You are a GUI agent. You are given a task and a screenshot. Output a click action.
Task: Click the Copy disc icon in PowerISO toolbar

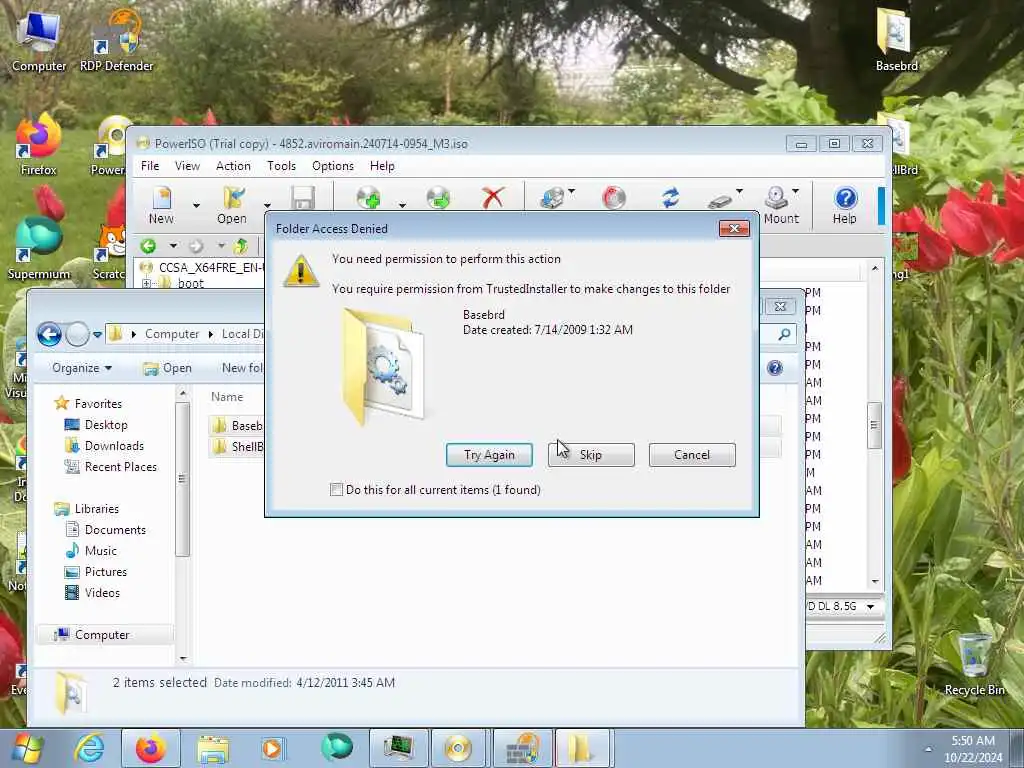pos(552,198)
